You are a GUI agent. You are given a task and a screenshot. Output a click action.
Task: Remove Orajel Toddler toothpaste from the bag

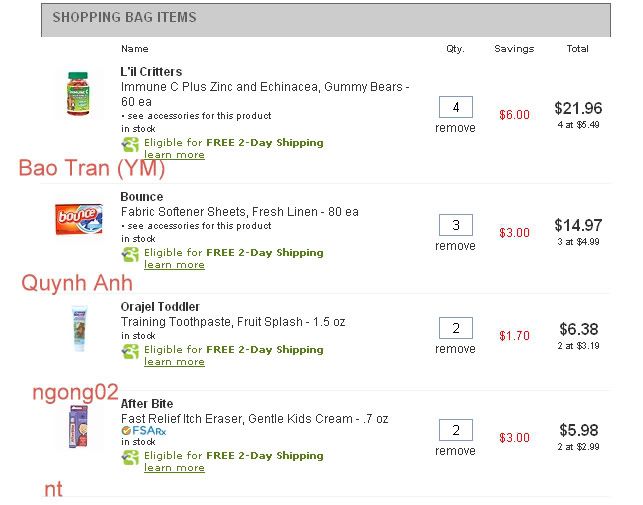pos(455,349)
